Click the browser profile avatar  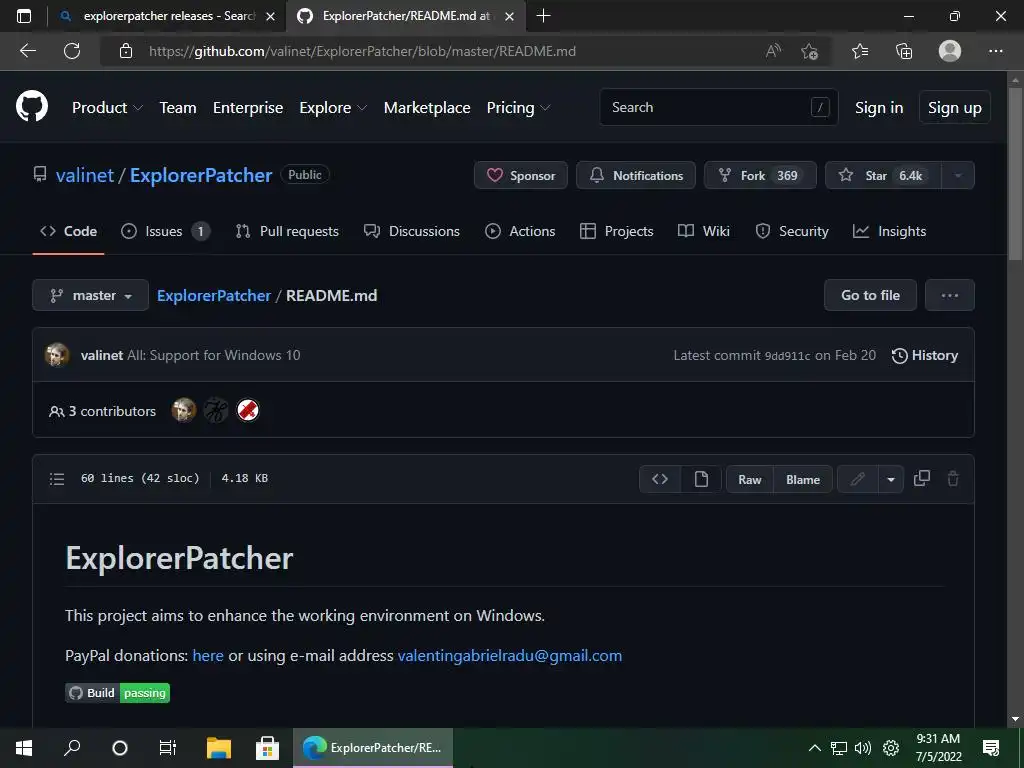(950, 51)
